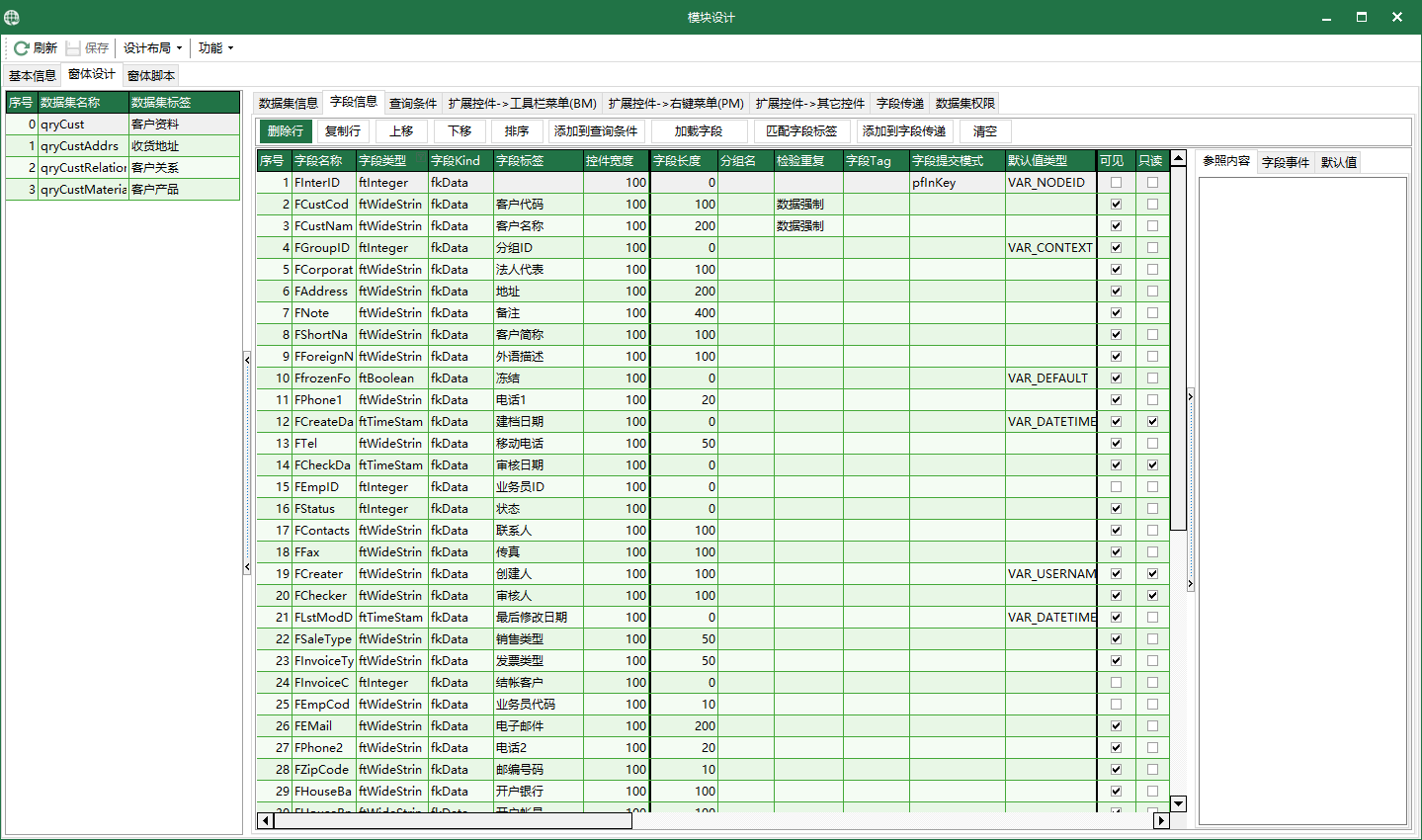Viewport: 1422px width, 840px height.
Task: Click the 清空 button
Action: click(985, 130)
